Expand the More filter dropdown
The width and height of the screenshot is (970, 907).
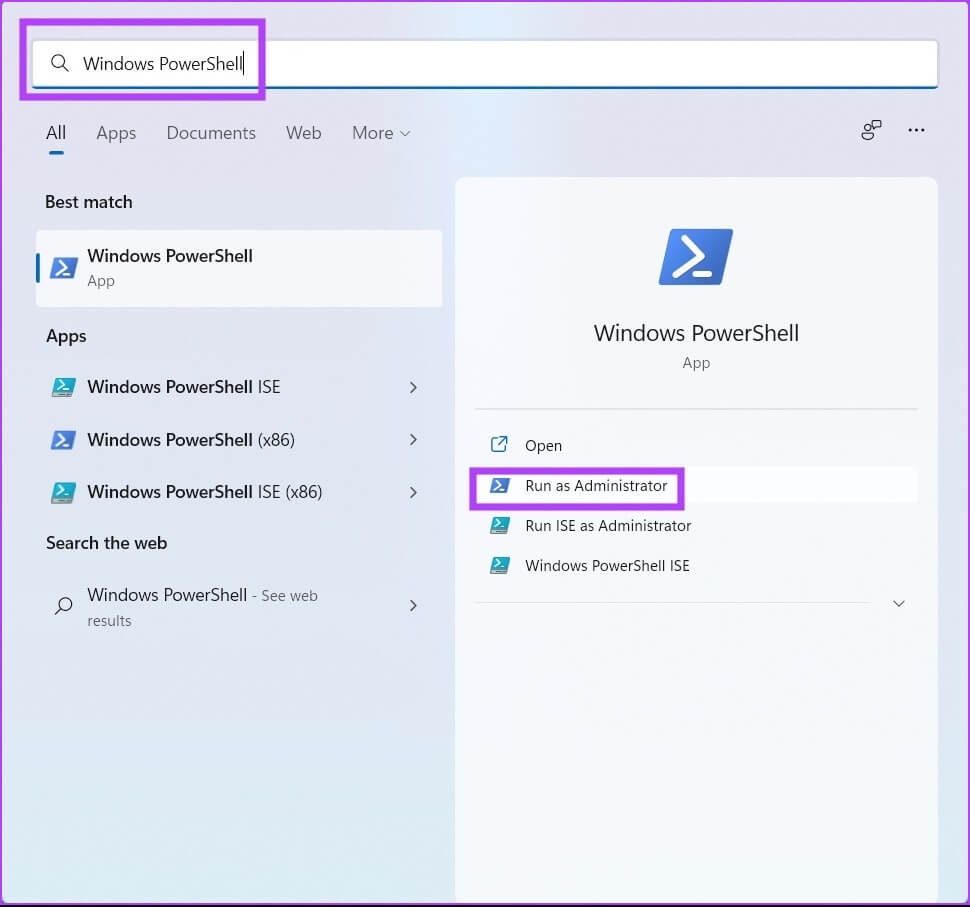coord(381,133)
